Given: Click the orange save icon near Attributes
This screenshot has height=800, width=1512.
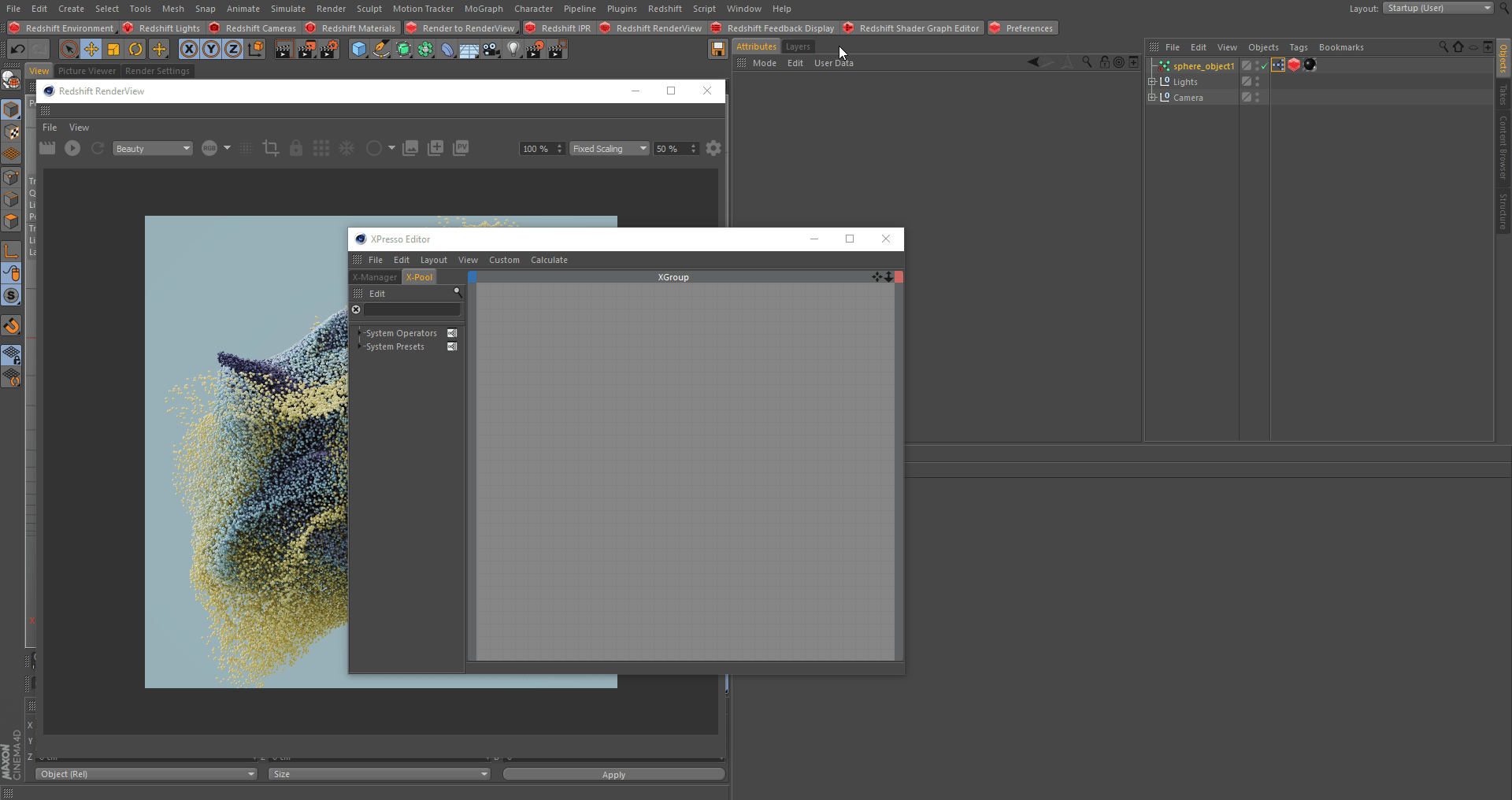Looking at the screenshot, I should pyautogui.click(x=717, y=50).
